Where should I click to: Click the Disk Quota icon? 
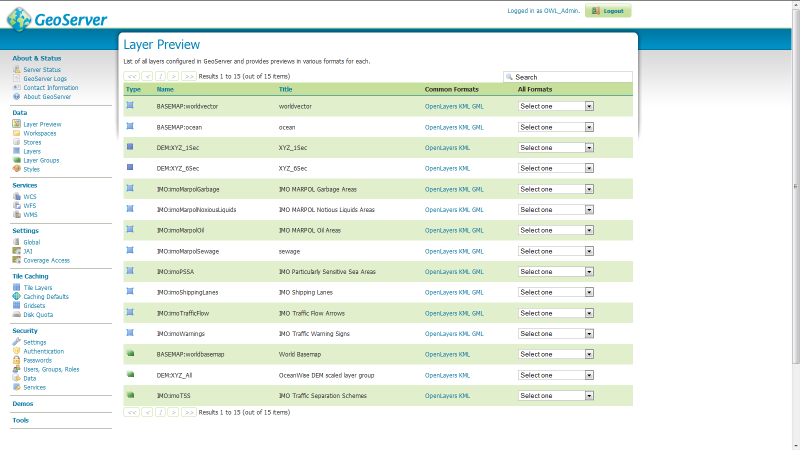(x=17, y=314)
